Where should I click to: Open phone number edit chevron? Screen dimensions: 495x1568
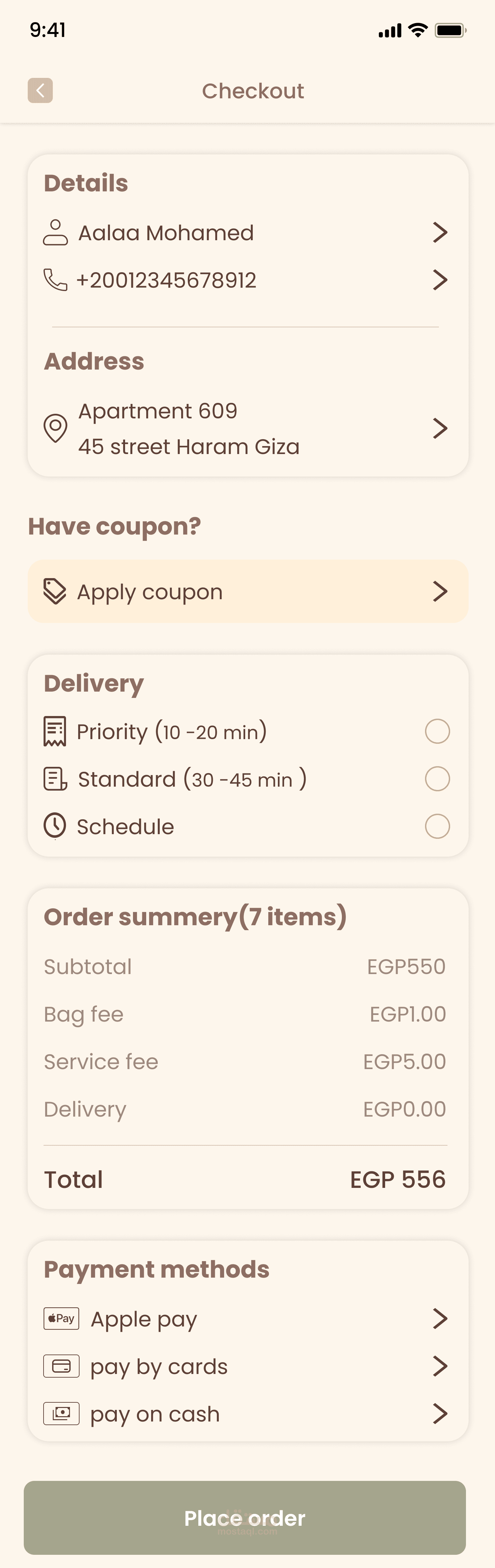[440, 280]
